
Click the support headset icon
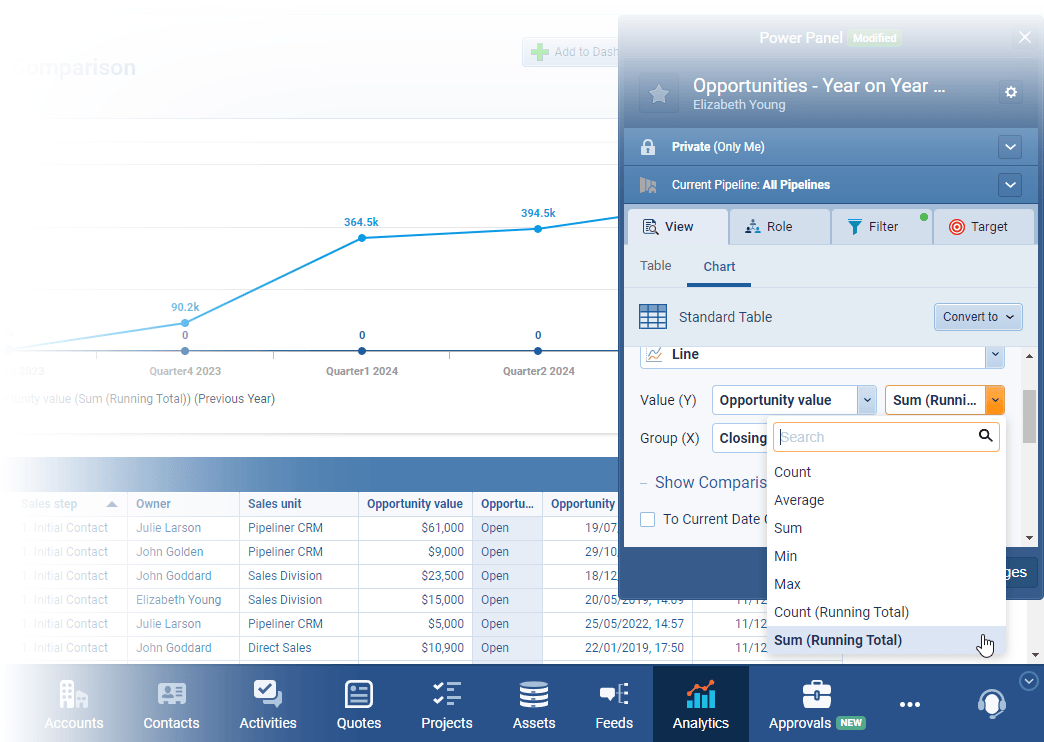point(991,704)
